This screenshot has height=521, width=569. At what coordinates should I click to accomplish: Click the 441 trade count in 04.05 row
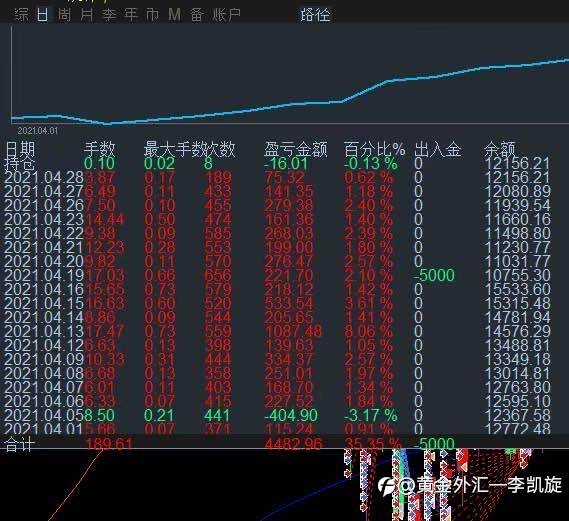click(x=217, y=415)
